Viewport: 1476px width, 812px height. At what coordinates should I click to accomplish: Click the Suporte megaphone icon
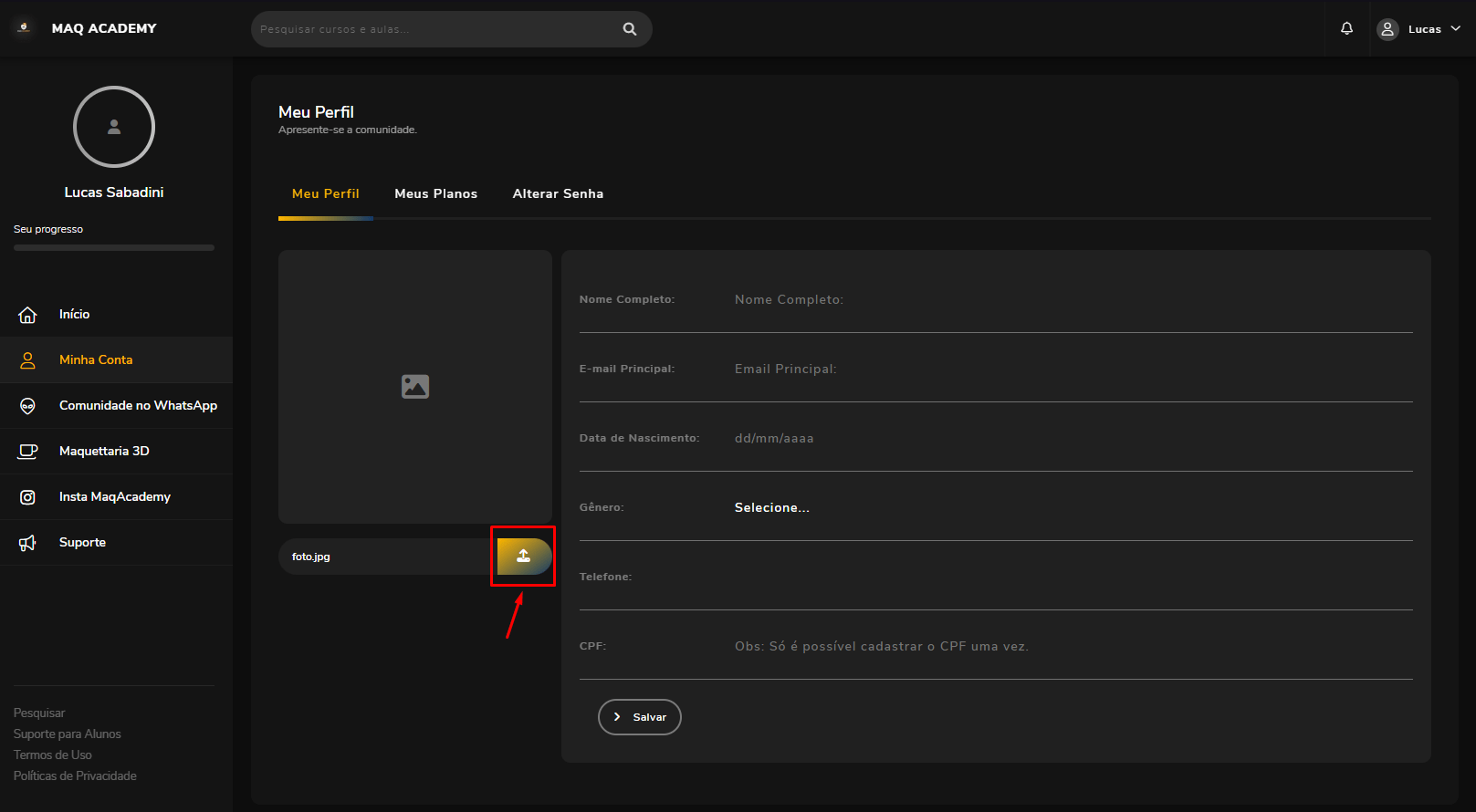(27, 543)
